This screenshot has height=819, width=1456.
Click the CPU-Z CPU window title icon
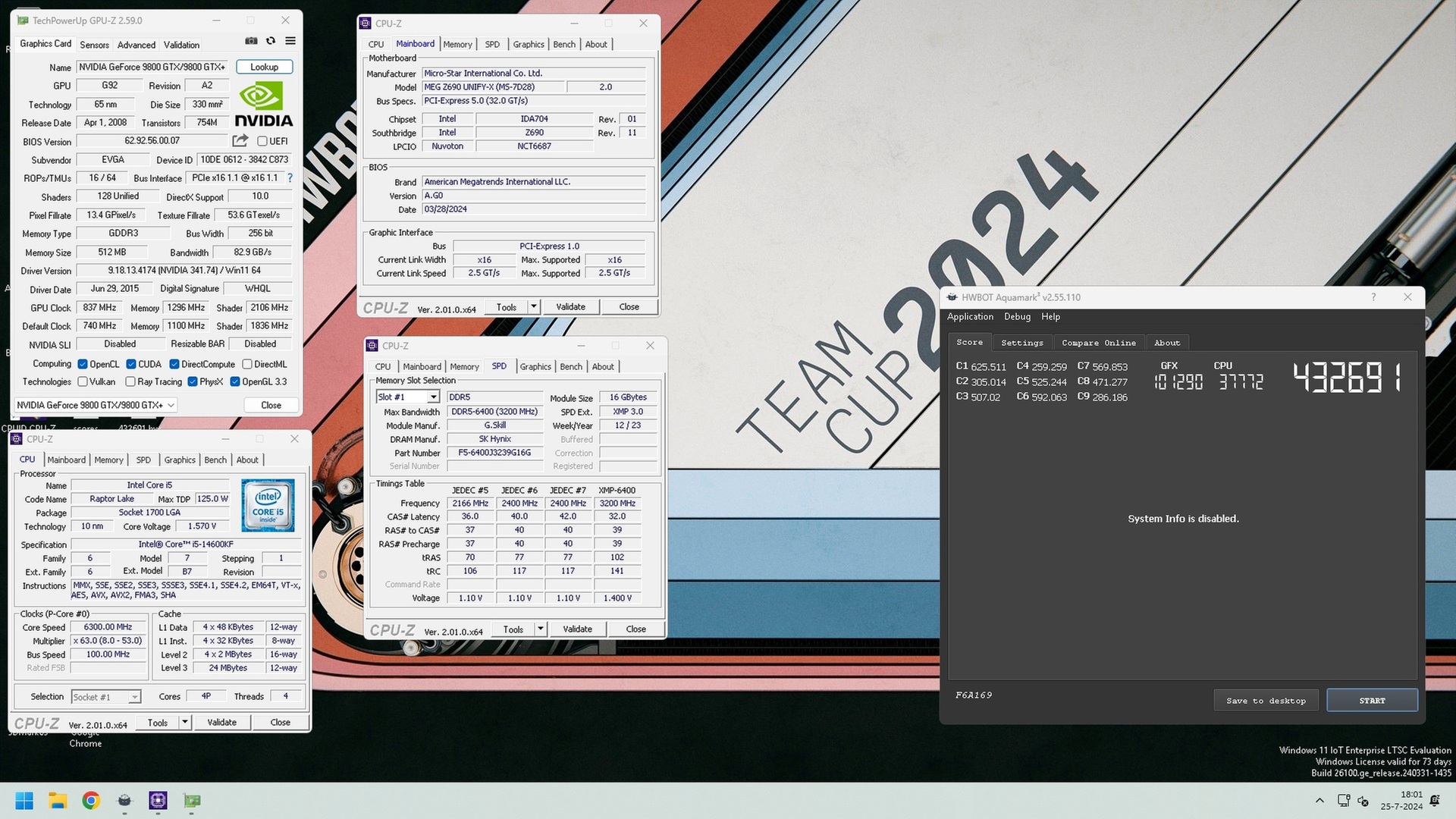click(x=17, y=439)
